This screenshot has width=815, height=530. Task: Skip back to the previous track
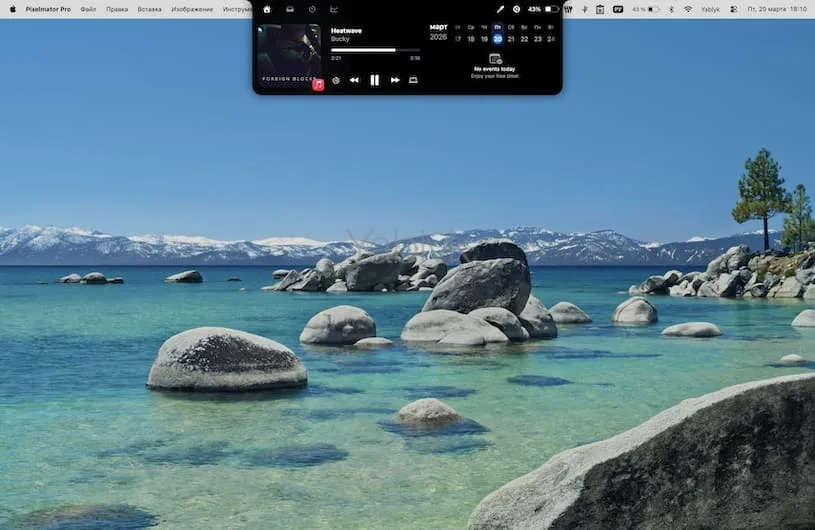(354, 80)
